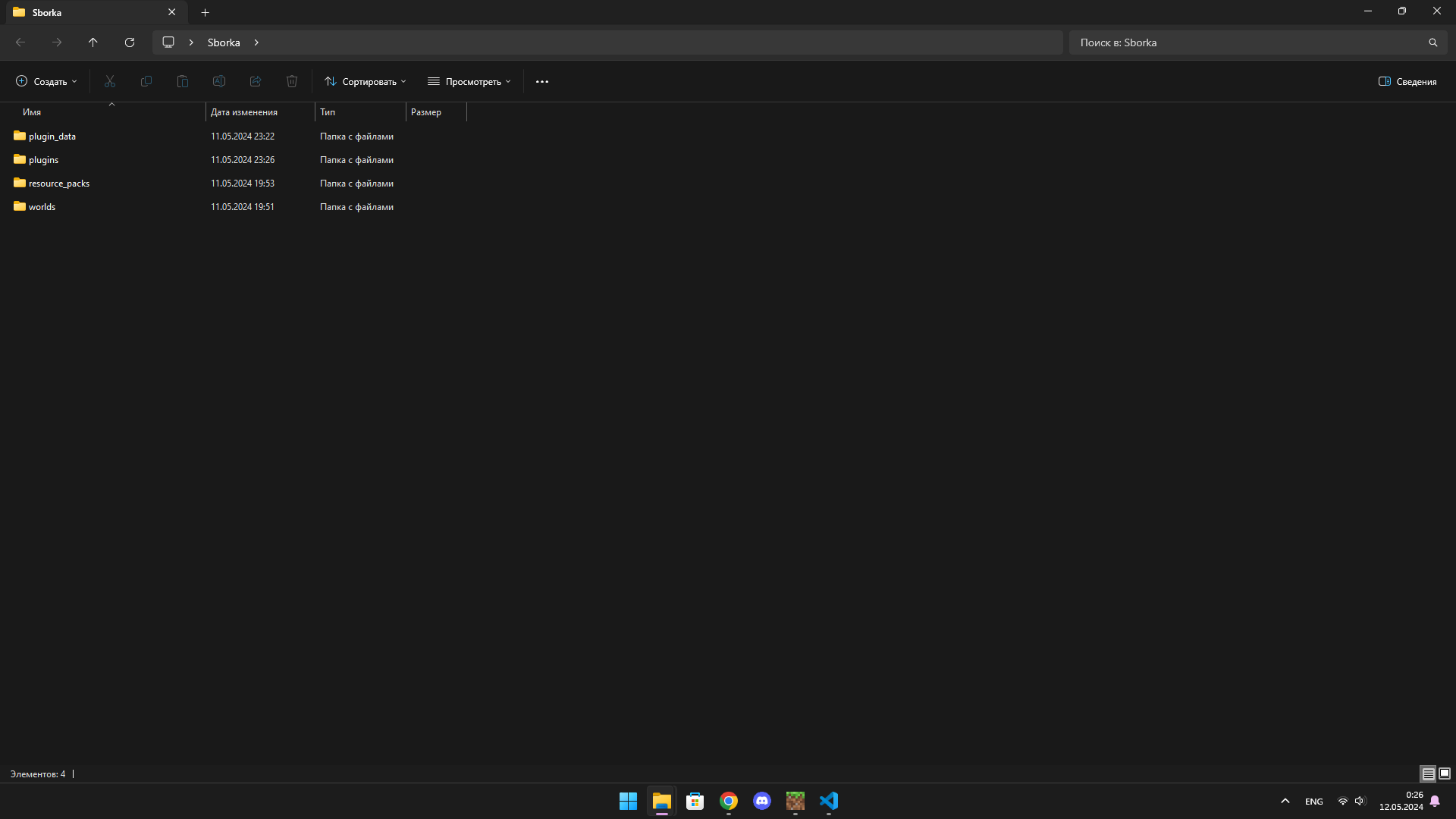Screen dimensions: 1456x819
Task: Open the three-dots more options menu
Action: [x=541, y=81]
